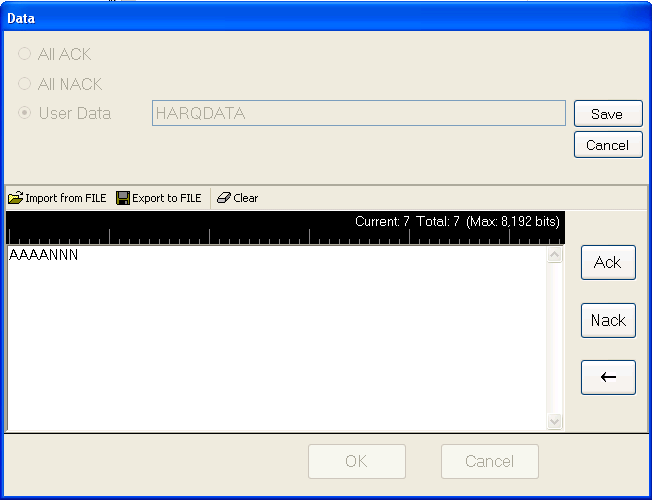The width and height of the screenshot is (652, 500).
Task: Select the All ACK radio button
Action: point(25,54)
